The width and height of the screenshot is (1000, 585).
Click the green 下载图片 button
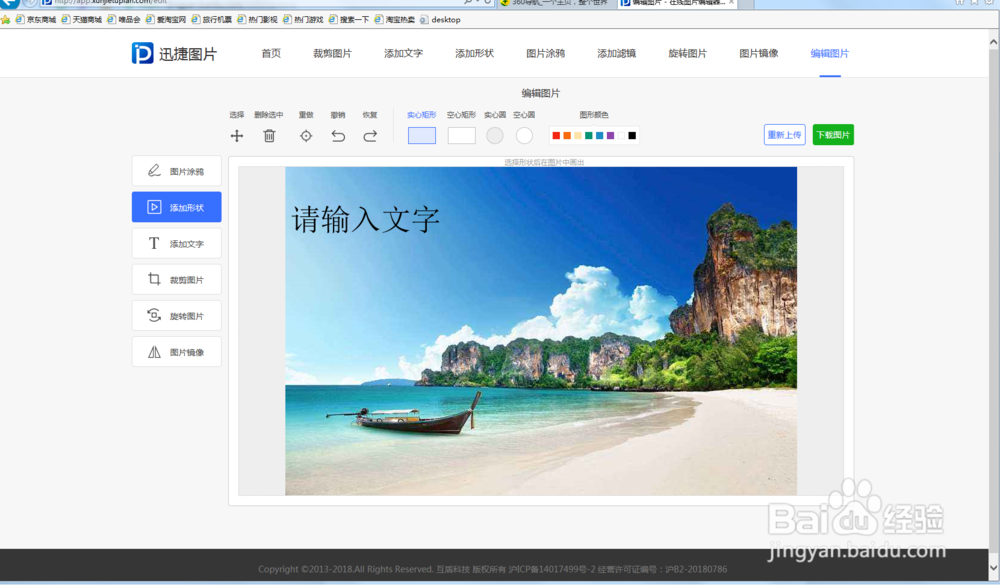[833, 135]
